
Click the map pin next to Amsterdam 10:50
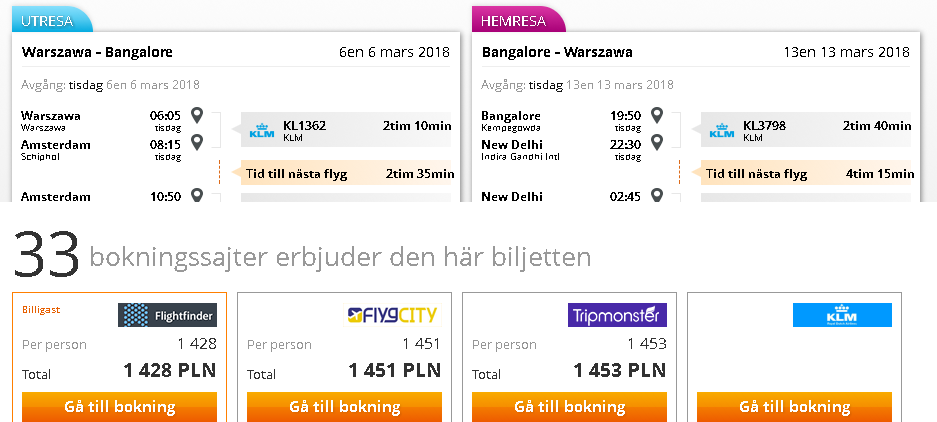tap(197, 195)
